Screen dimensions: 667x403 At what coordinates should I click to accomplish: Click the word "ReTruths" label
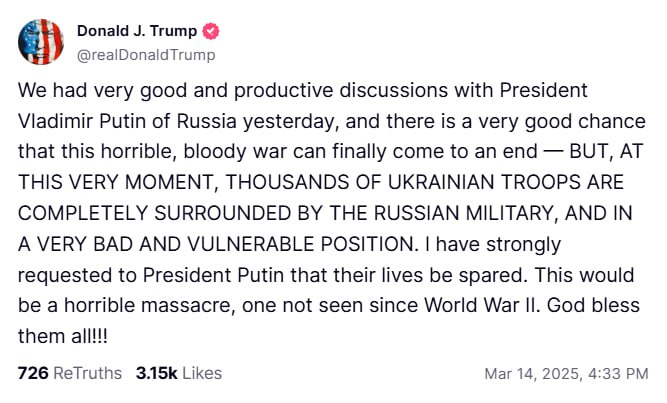point(87,373)
